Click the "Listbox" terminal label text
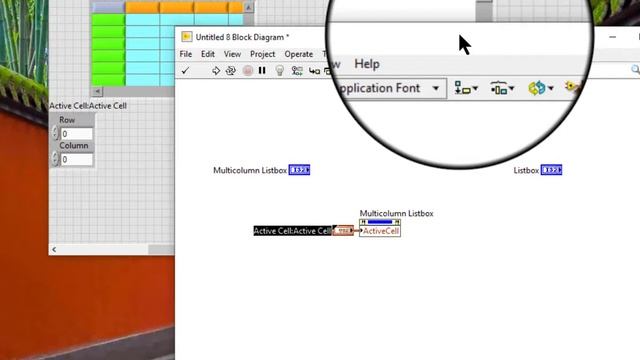The image size is (640, 360). coord(526,170)
